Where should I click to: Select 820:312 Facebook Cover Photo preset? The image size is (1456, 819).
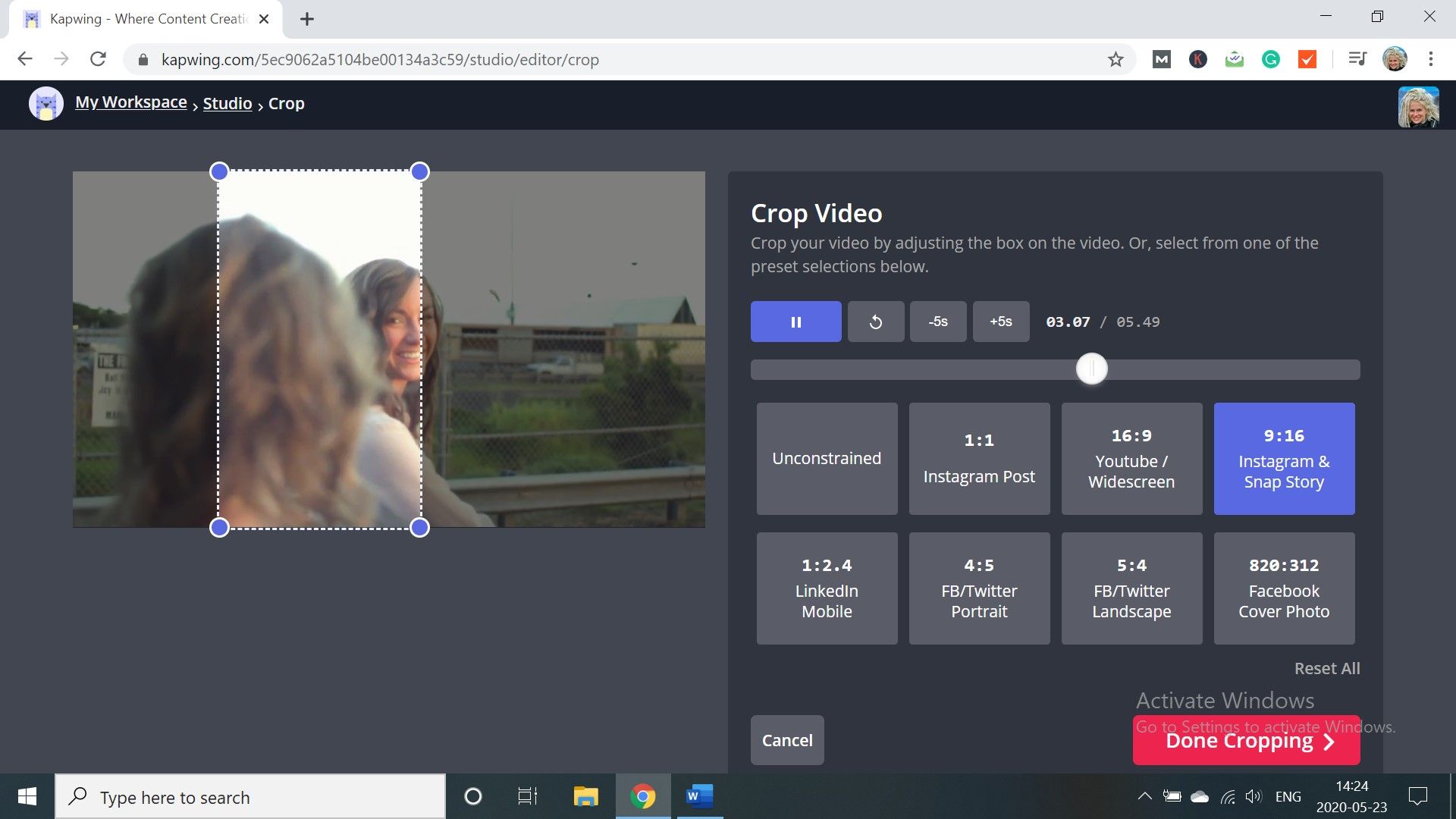point(1284,588)
